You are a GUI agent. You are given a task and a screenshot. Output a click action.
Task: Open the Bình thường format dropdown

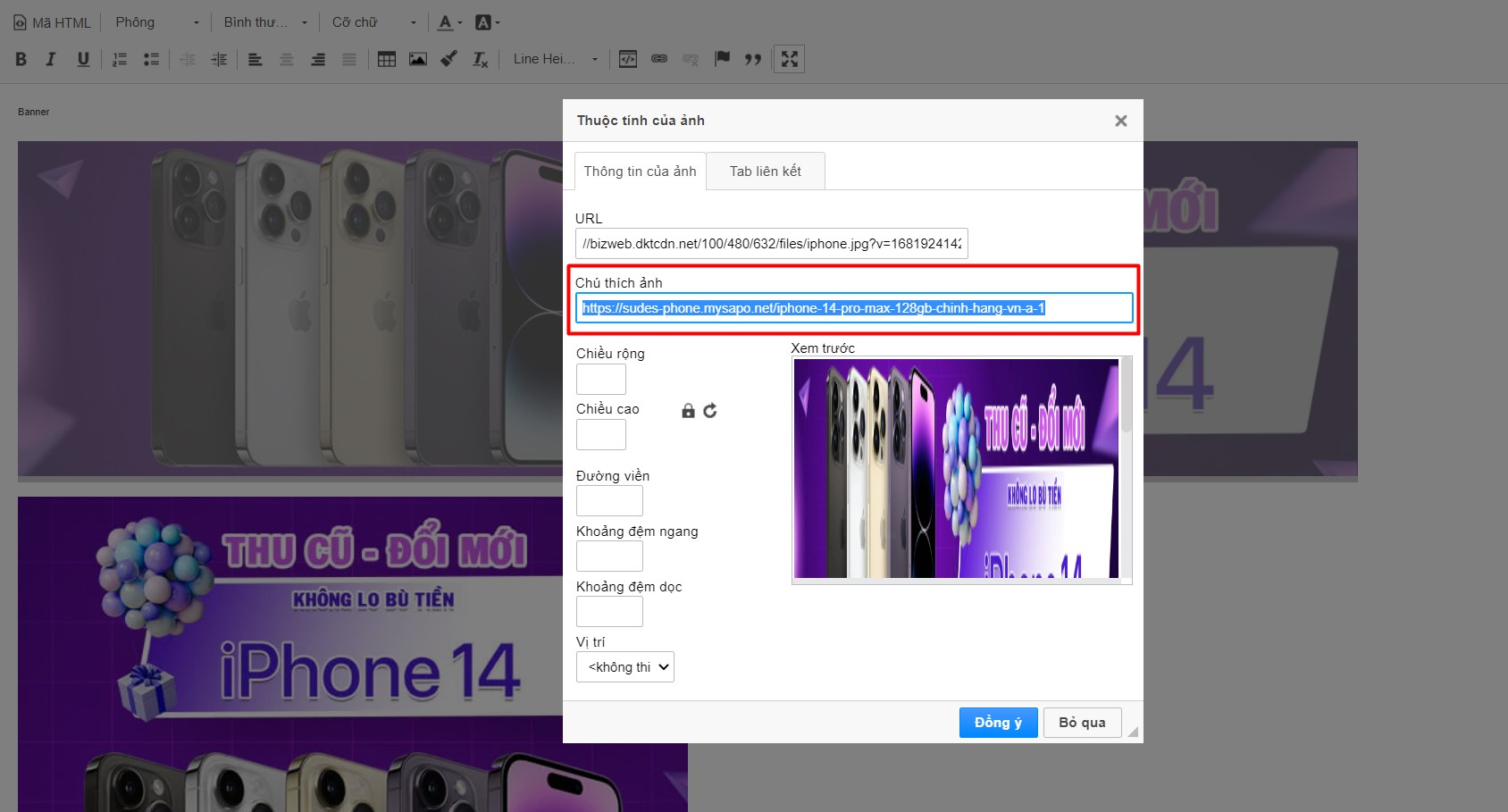265,22
